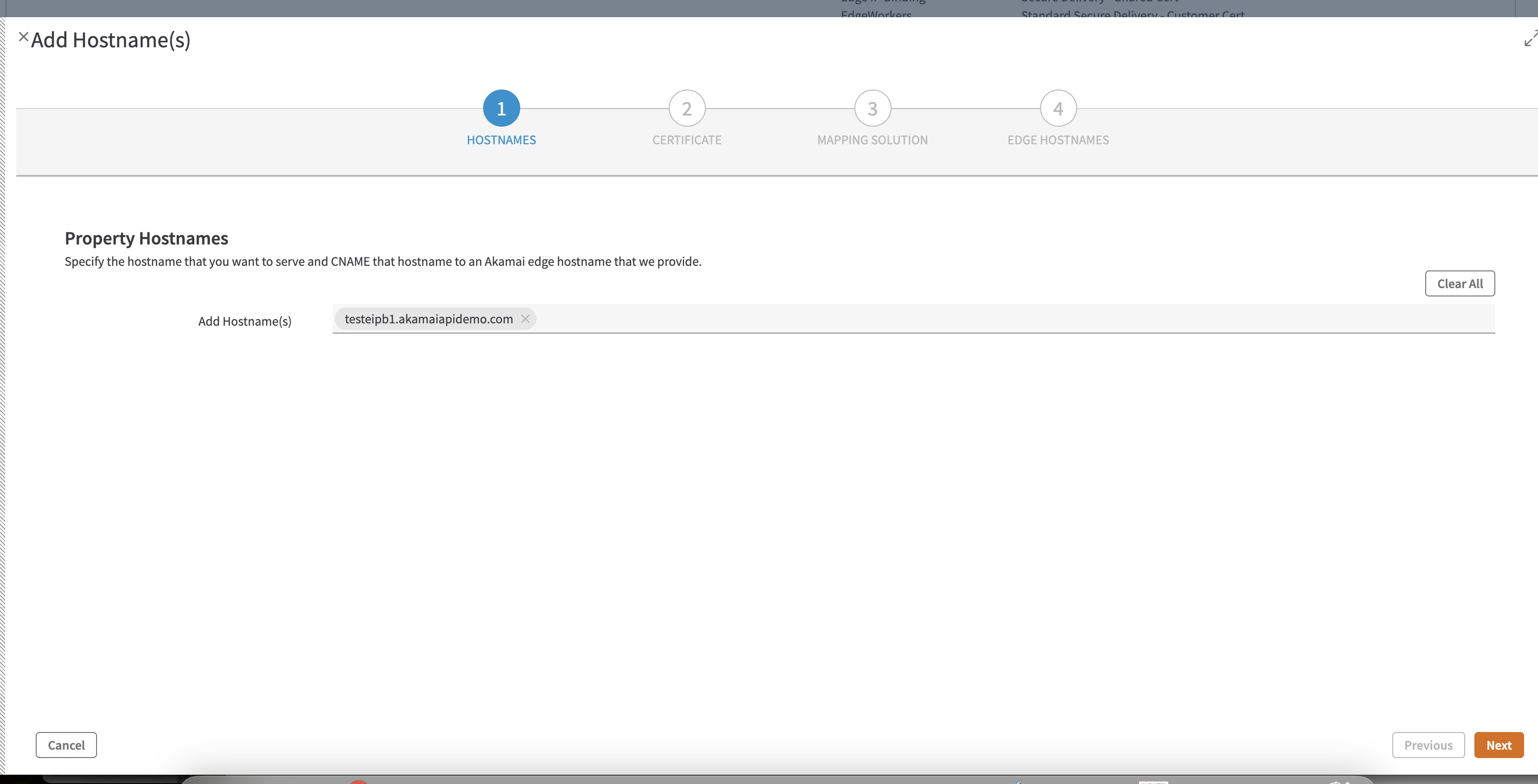Go to MAPPING SOLUTION step label
Image resolution: width=1538 pixels, height=784 pixels.
point(872,140)
